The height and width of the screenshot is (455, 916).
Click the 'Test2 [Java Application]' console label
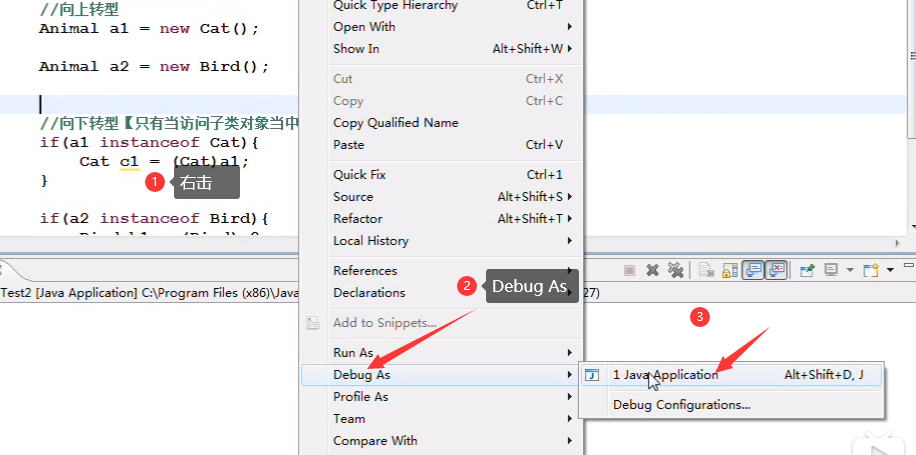(69, 293)
